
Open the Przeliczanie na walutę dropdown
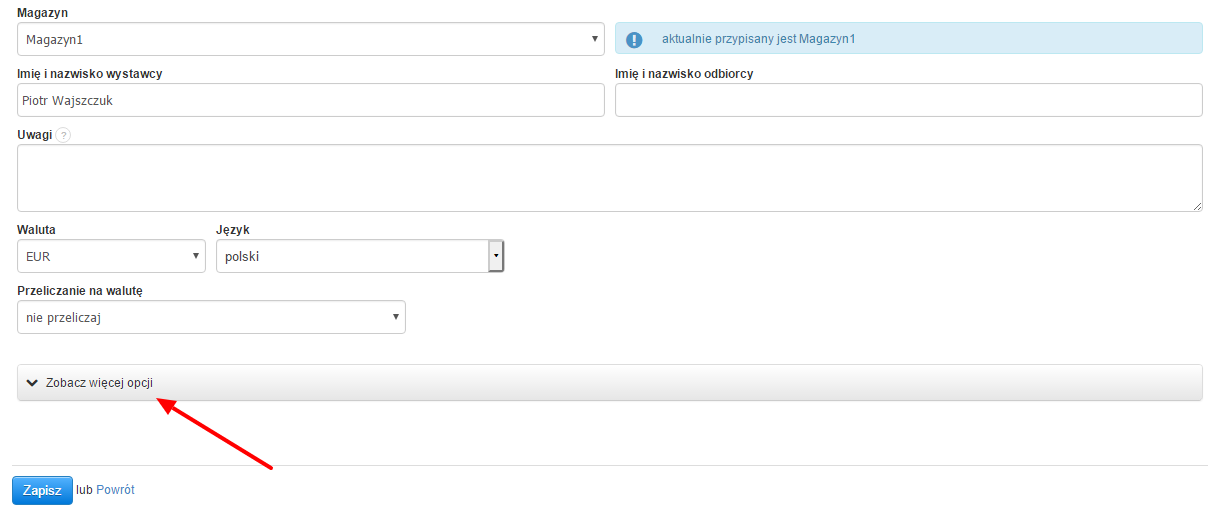211,317
